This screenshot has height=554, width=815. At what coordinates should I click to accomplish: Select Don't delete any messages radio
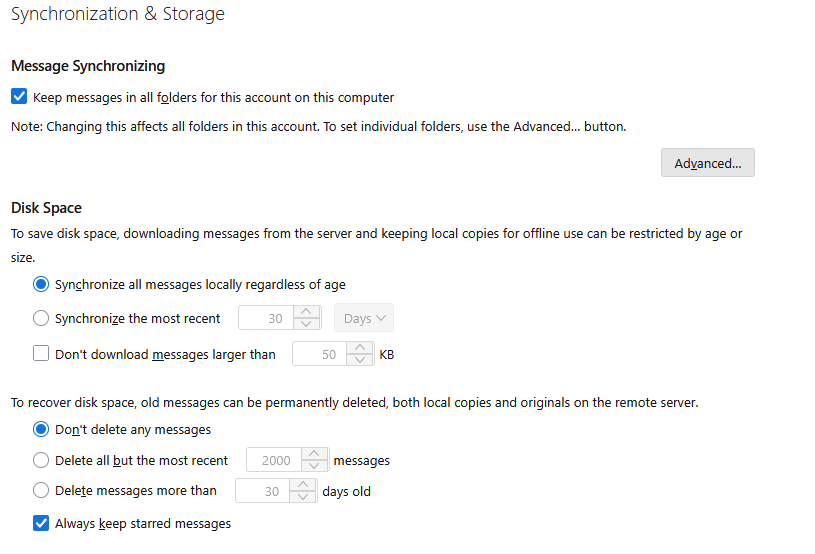tap(41, 429)
